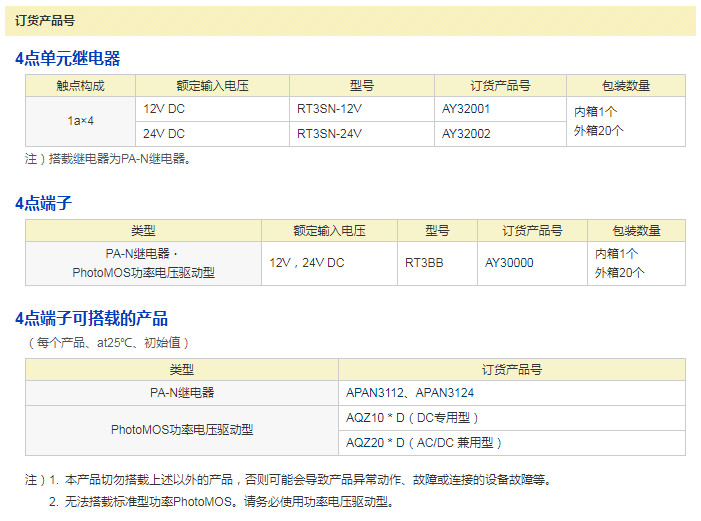Screen dimensions: 701x521
Task: Click model RT3SN-12V cell
Action: coord(329,109)
